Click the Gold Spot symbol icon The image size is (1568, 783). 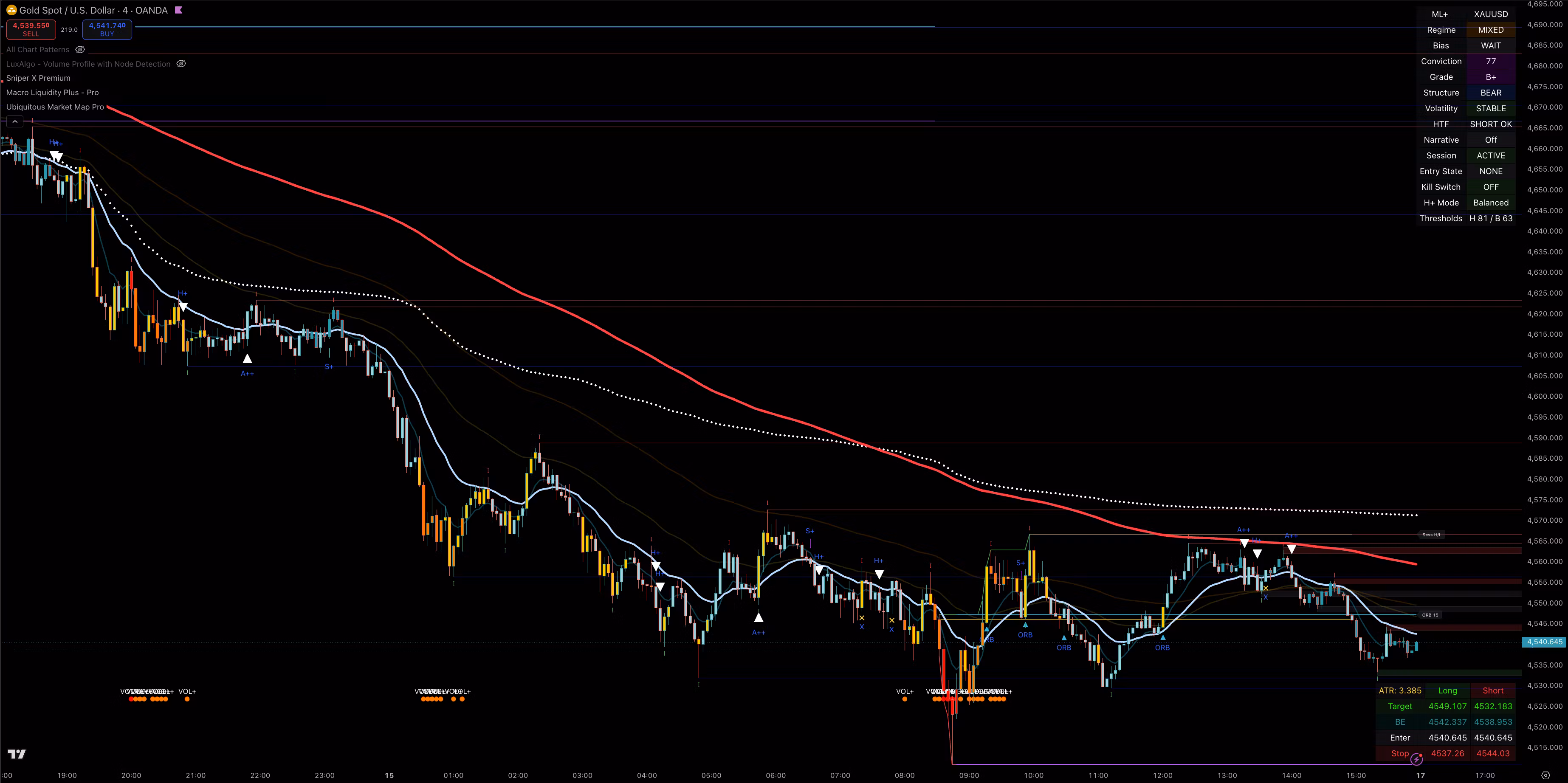[x=11, y=10]
